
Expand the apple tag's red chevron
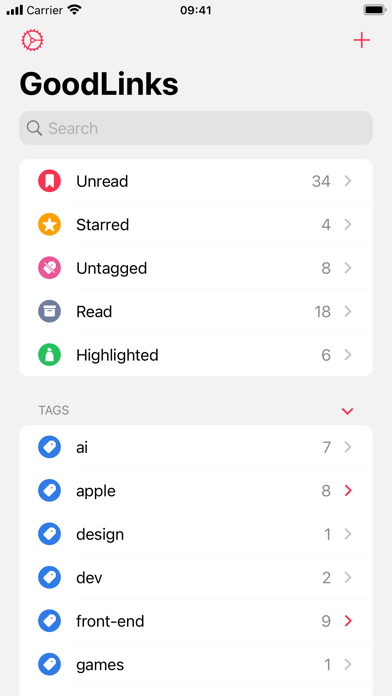pos(348,490)
